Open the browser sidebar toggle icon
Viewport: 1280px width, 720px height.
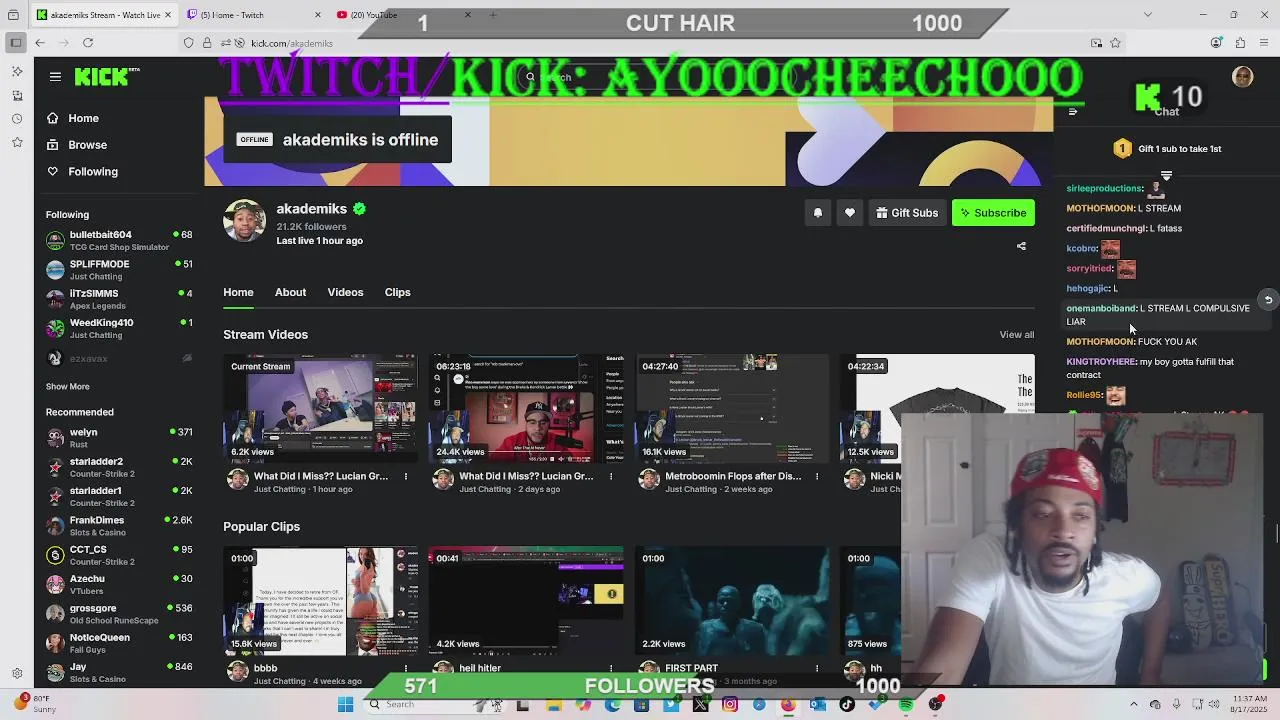point(15,43)
